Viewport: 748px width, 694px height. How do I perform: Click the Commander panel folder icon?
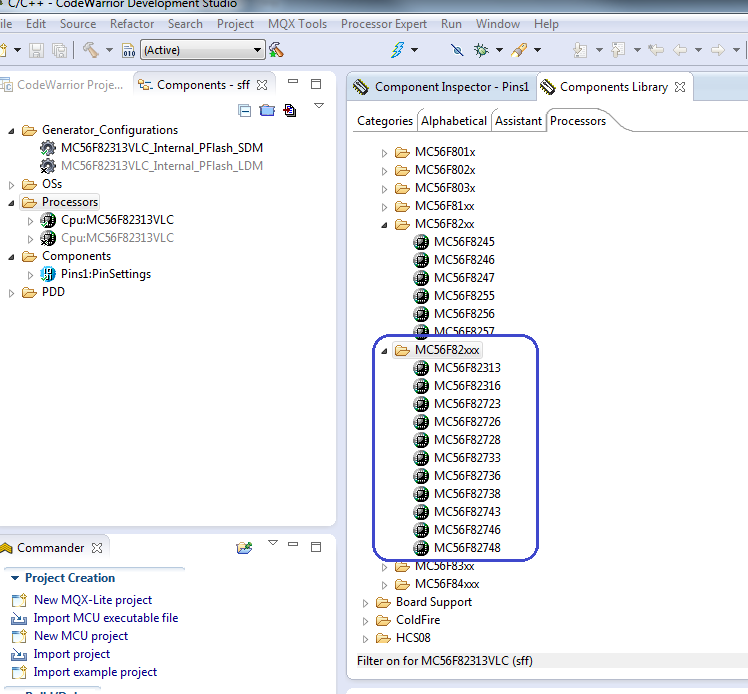(244, 548)
